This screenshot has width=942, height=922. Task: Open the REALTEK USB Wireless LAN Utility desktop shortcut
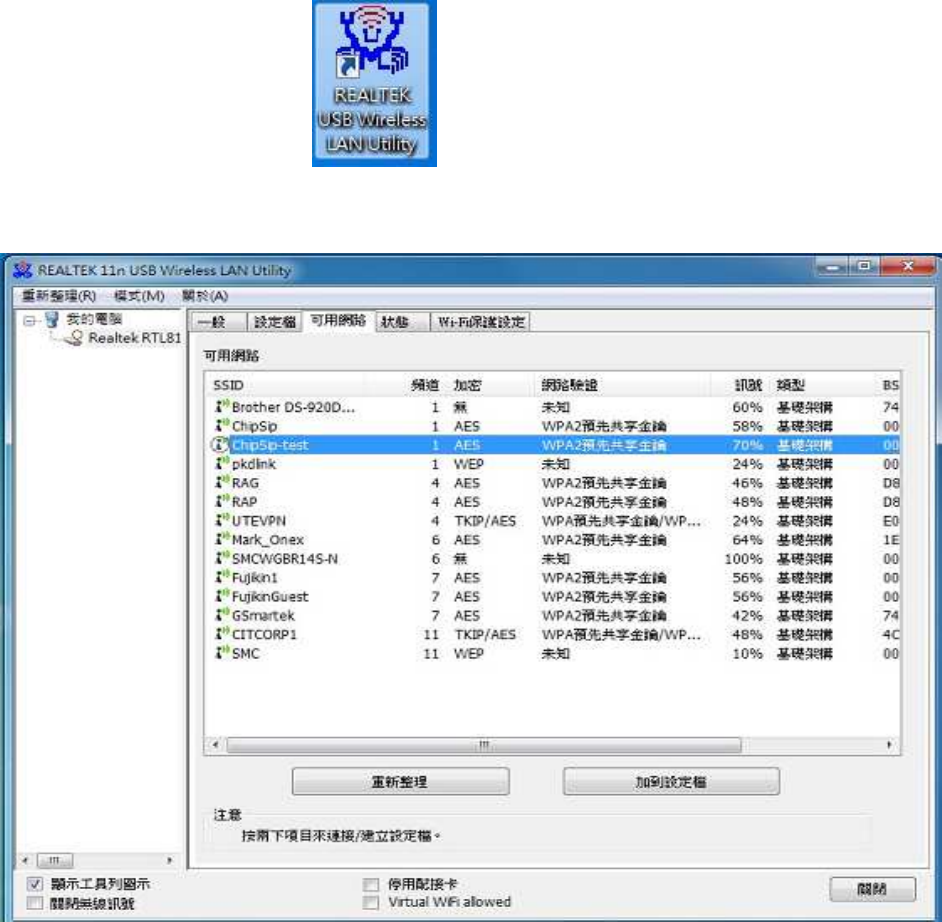(374, 83)
